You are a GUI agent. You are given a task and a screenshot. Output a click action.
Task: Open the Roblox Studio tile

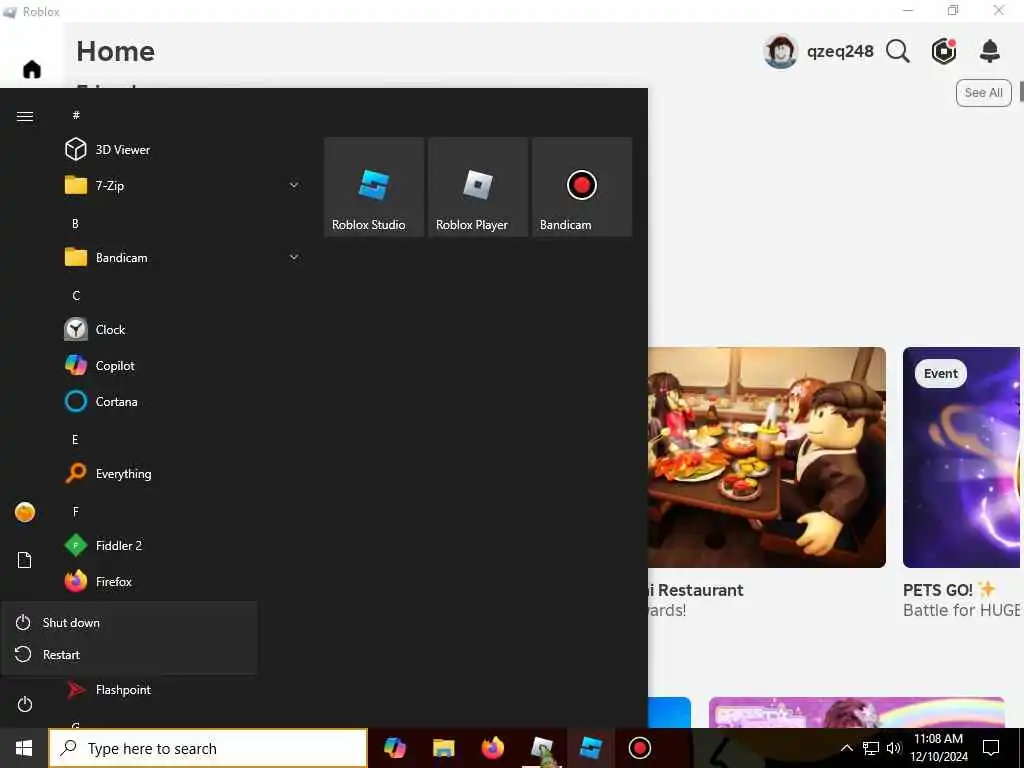click(x=374, y=186)
